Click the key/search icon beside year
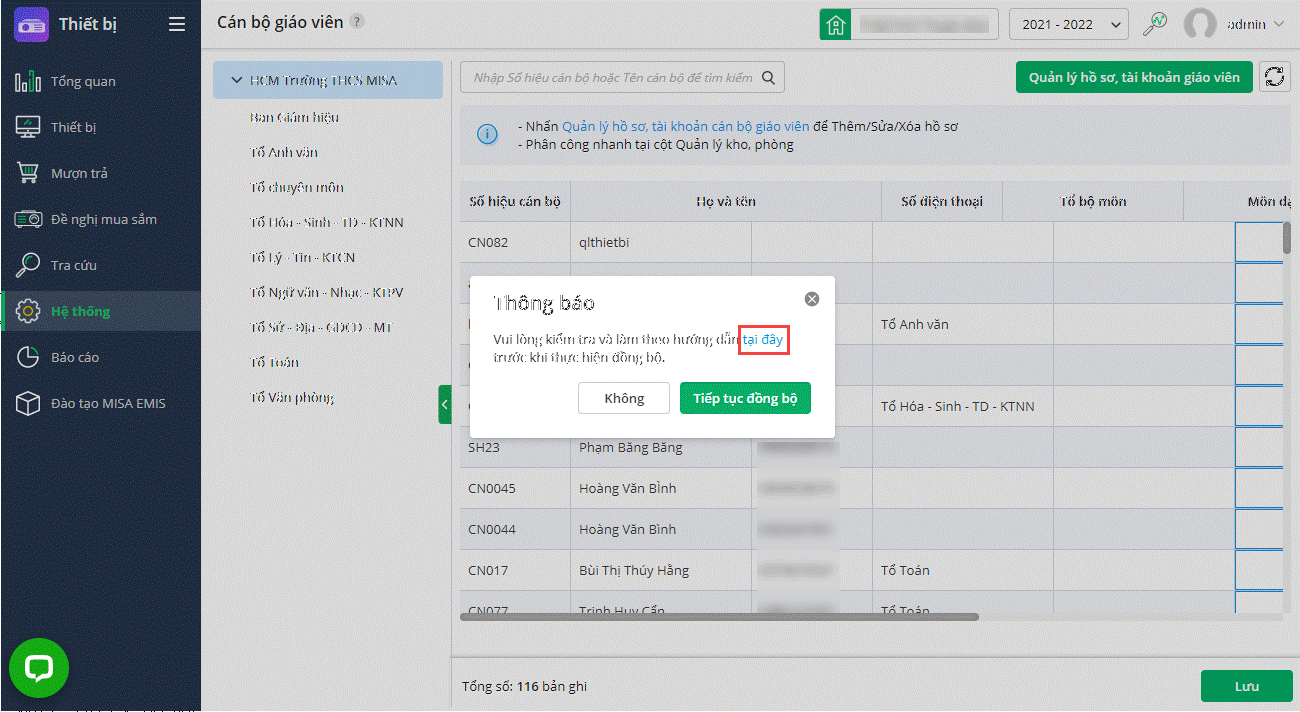Image resolution: width=1300 pixels, height=712 pixels. coord(1155,24)
